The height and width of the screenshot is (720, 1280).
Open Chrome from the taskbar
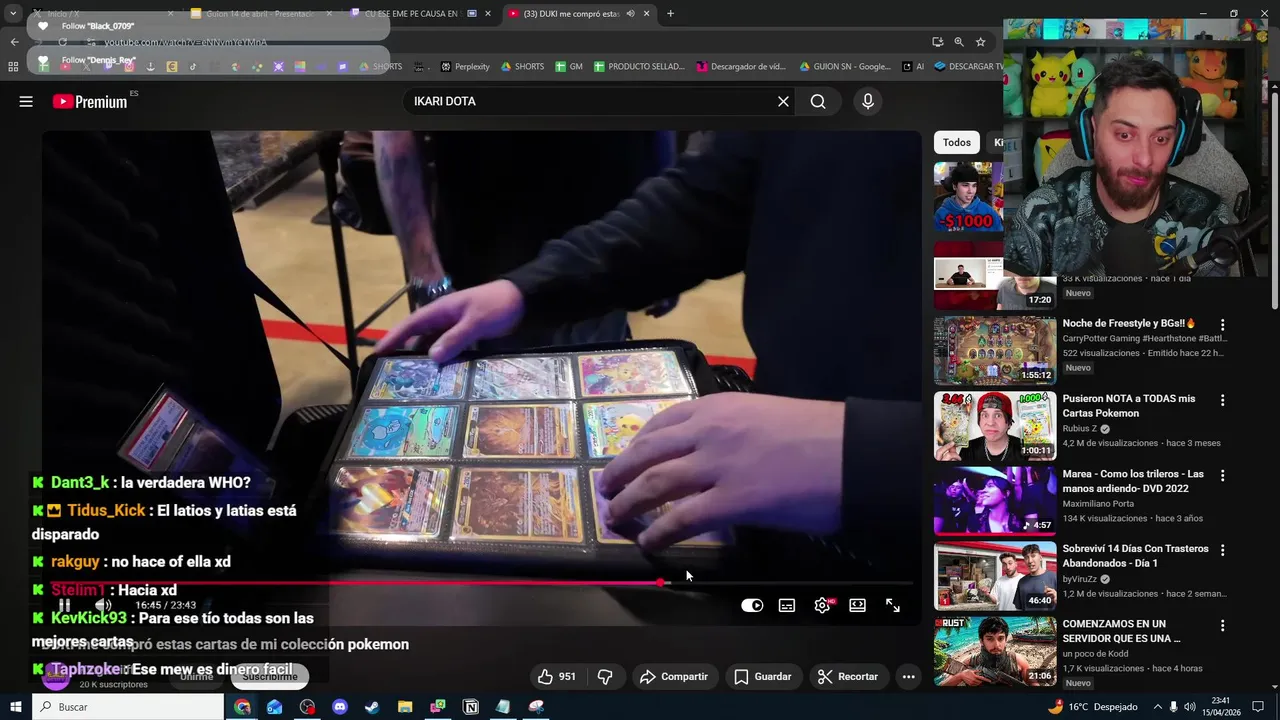coord(242,707)
